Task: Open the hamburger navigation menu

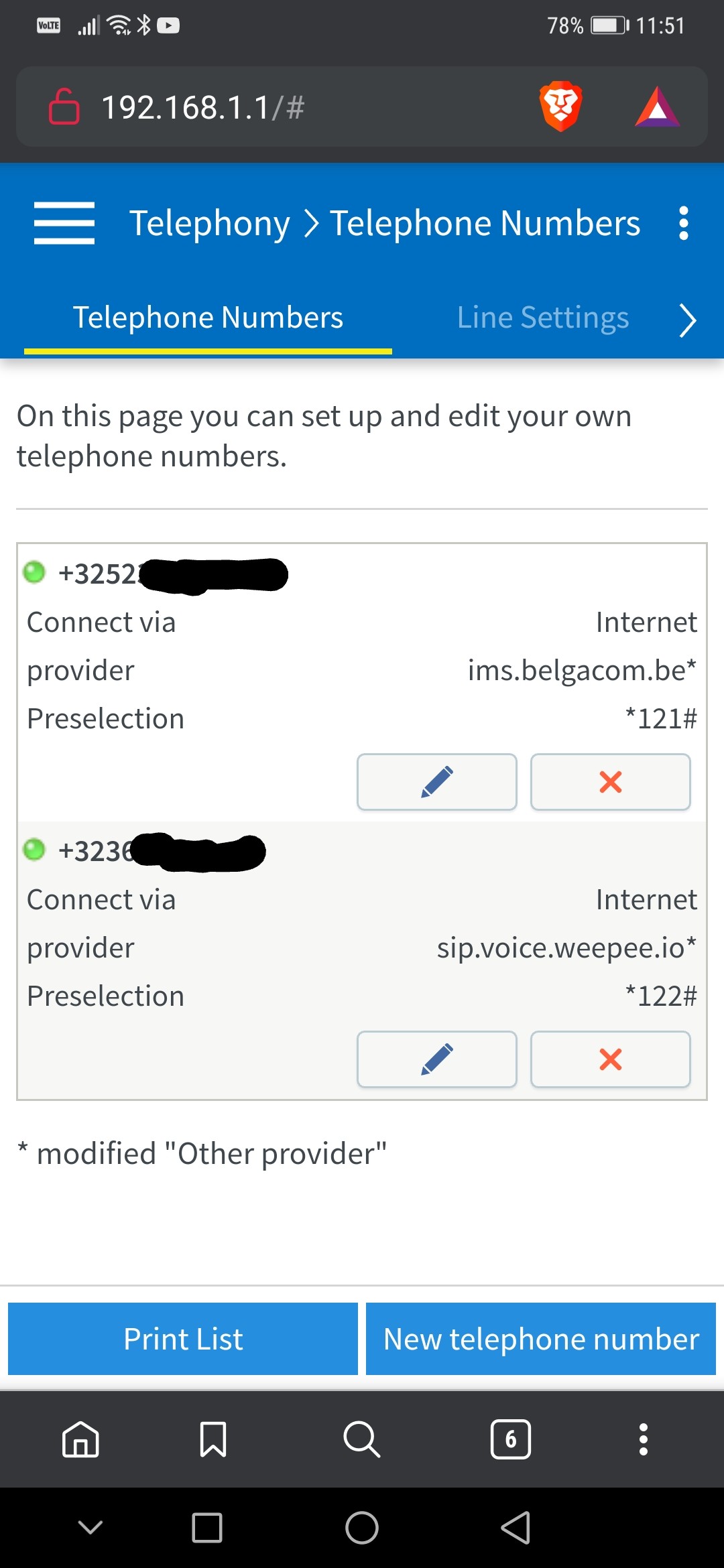Action: 64,223
